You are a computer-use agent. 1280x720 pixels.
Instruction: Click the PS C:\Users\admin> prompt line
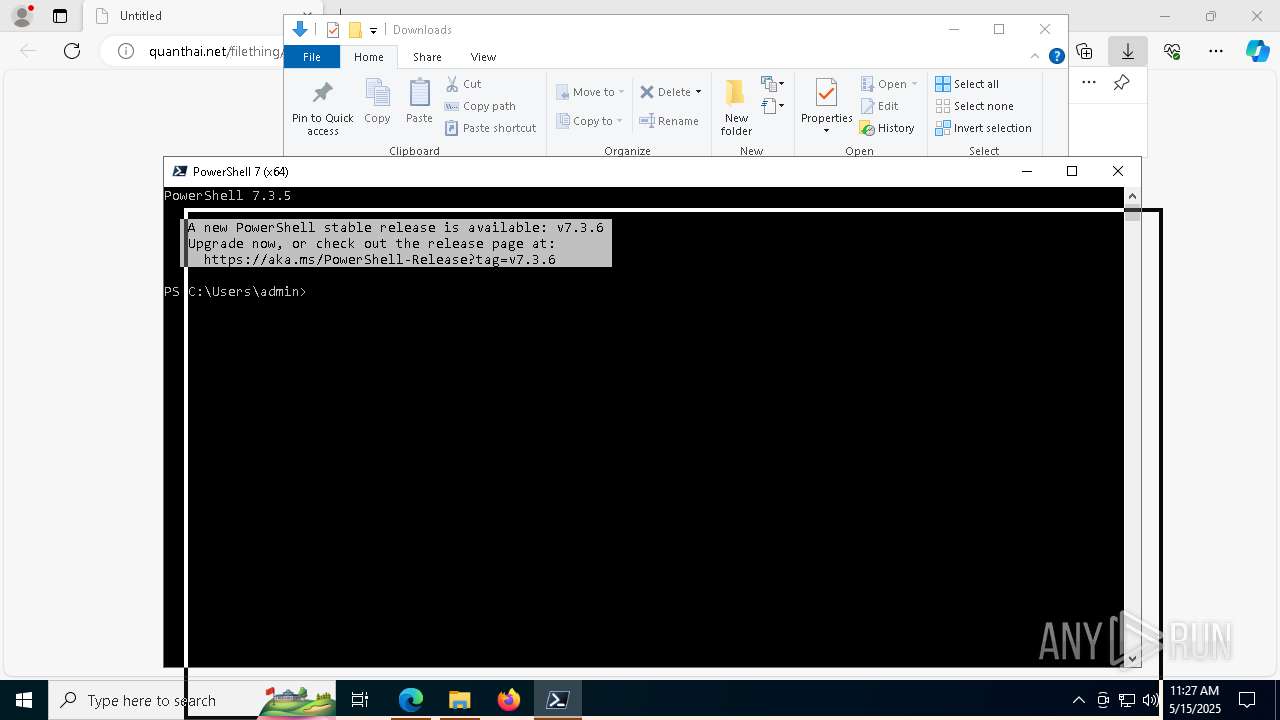236,292
